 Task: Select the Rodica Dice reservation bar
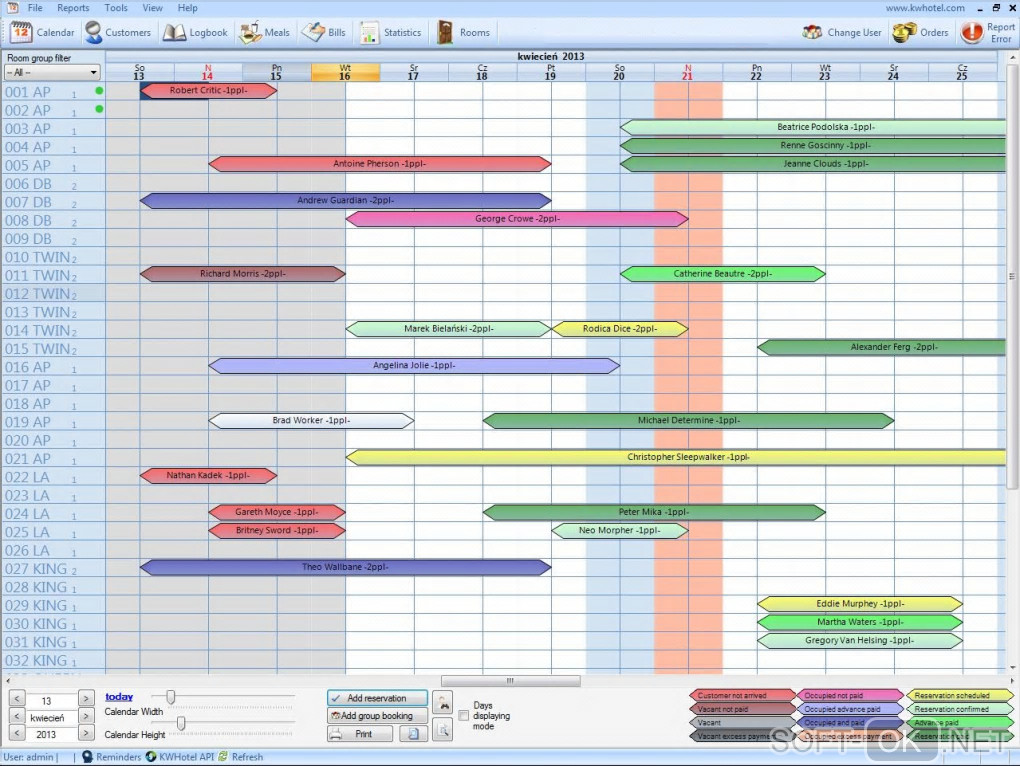pos(620,329)
